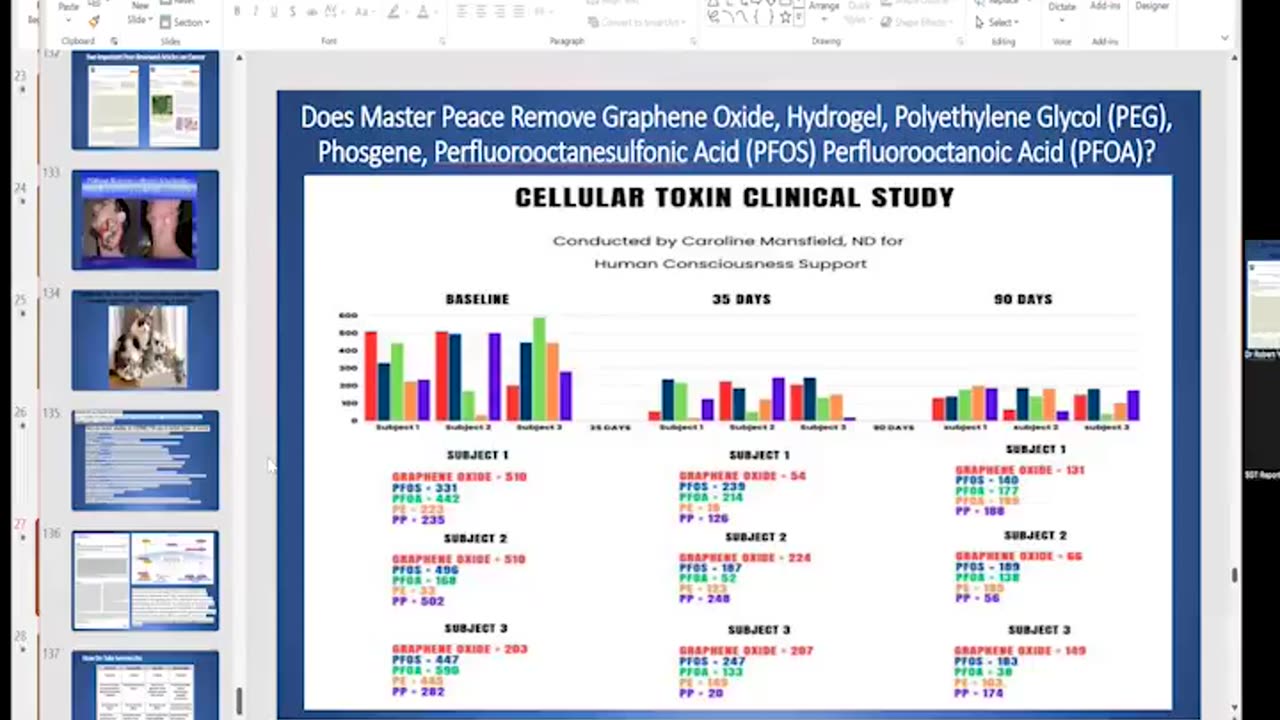The height and width of the screenshot is (720, 1280).
Task: Click the slide title about Master Peace
Action: tap(737, 134)
